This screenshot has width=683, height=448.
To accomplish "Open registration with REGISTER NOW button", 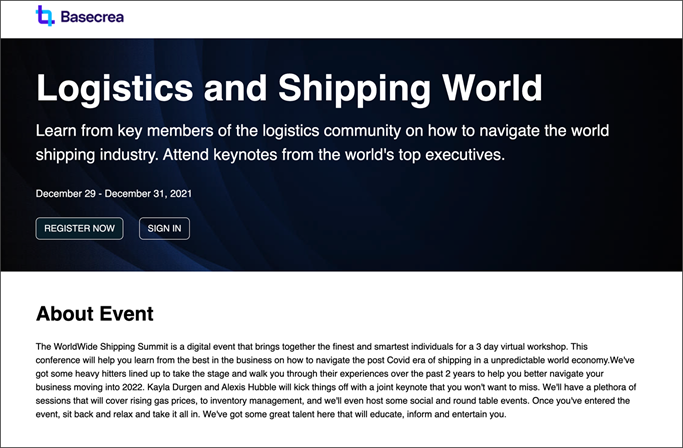I will pyautogui.click(x=79, y=228).
